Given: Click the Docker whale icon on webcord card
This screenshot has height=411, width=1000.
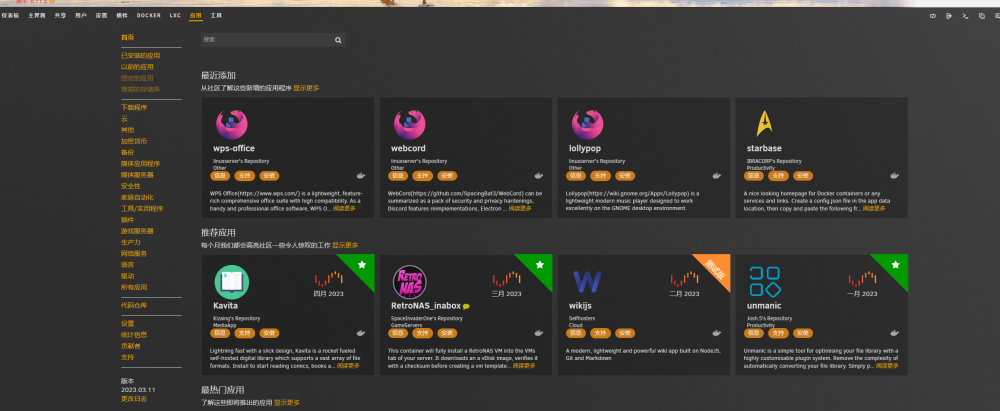Looking at the screenshot, I should (x=538, y=176).
